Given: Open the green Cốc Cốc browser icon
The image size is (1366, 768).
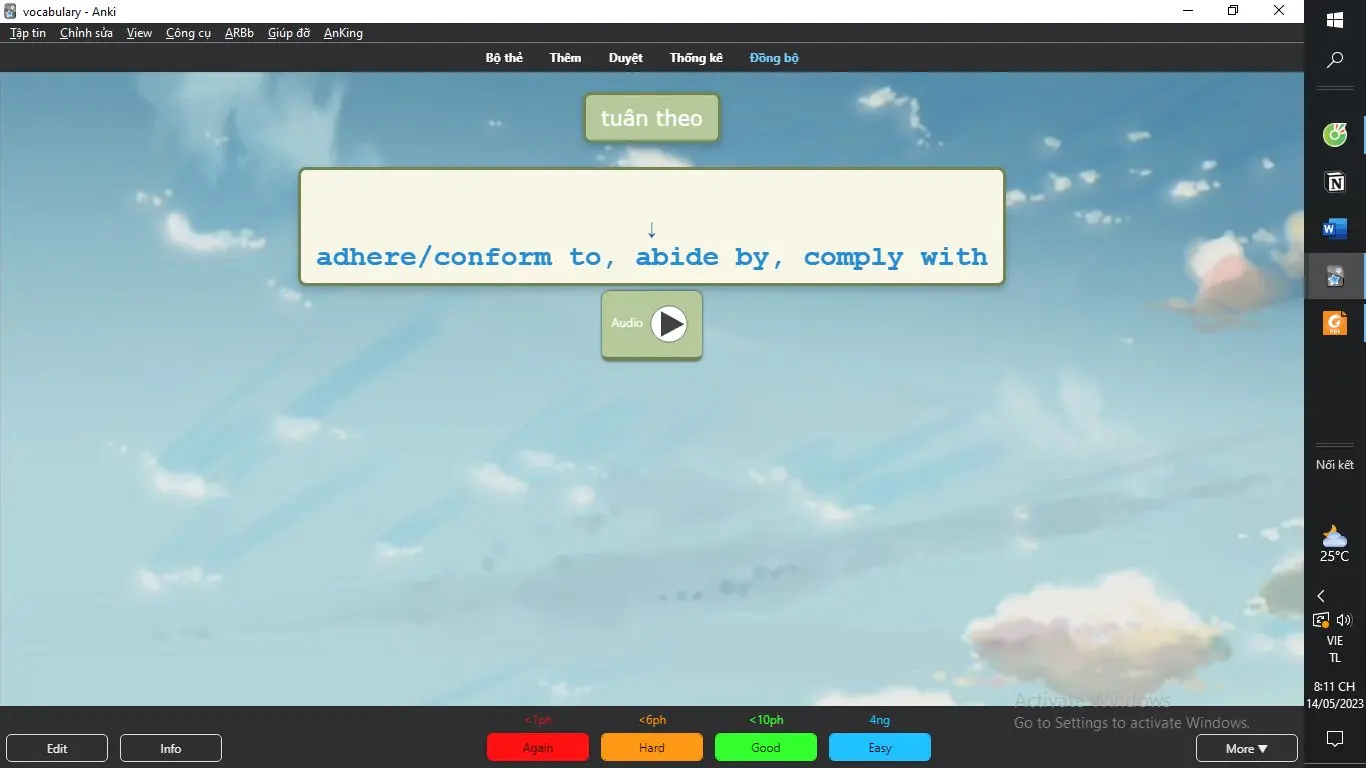Looking at the screenshot, I should pos(1334,134).
